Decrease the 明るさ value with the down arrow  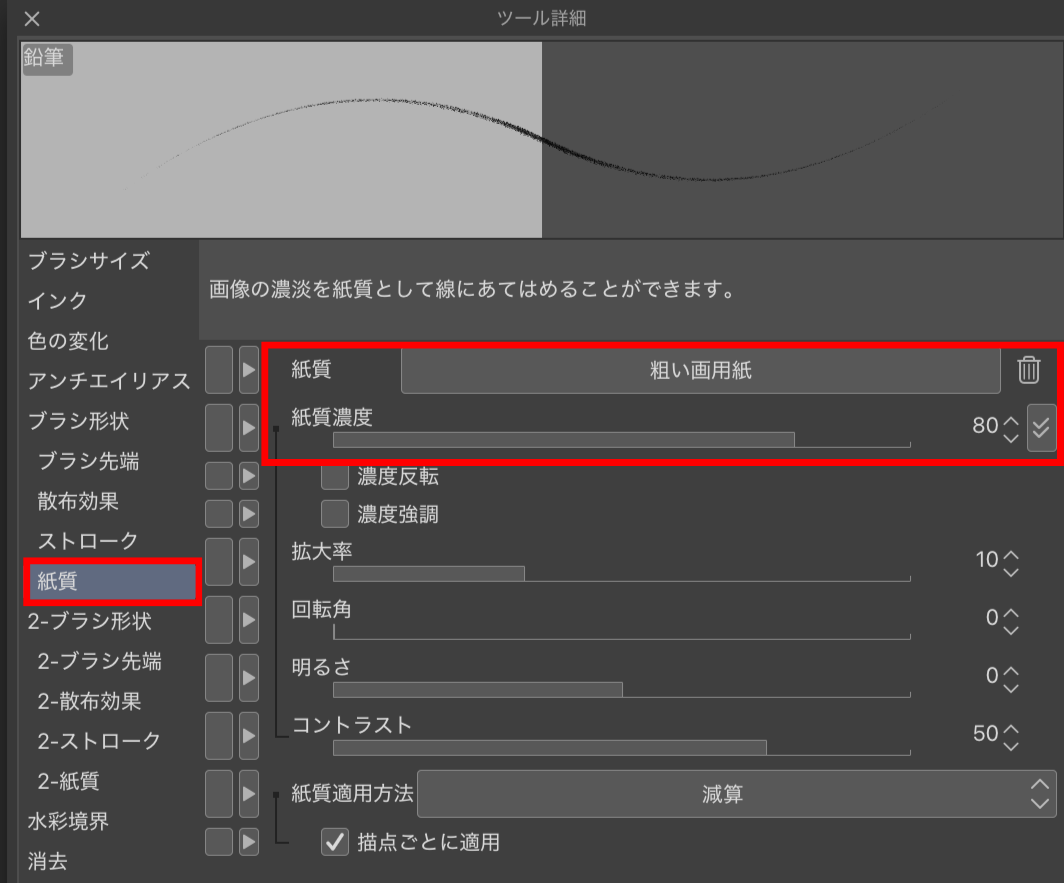coord(1011,688)
